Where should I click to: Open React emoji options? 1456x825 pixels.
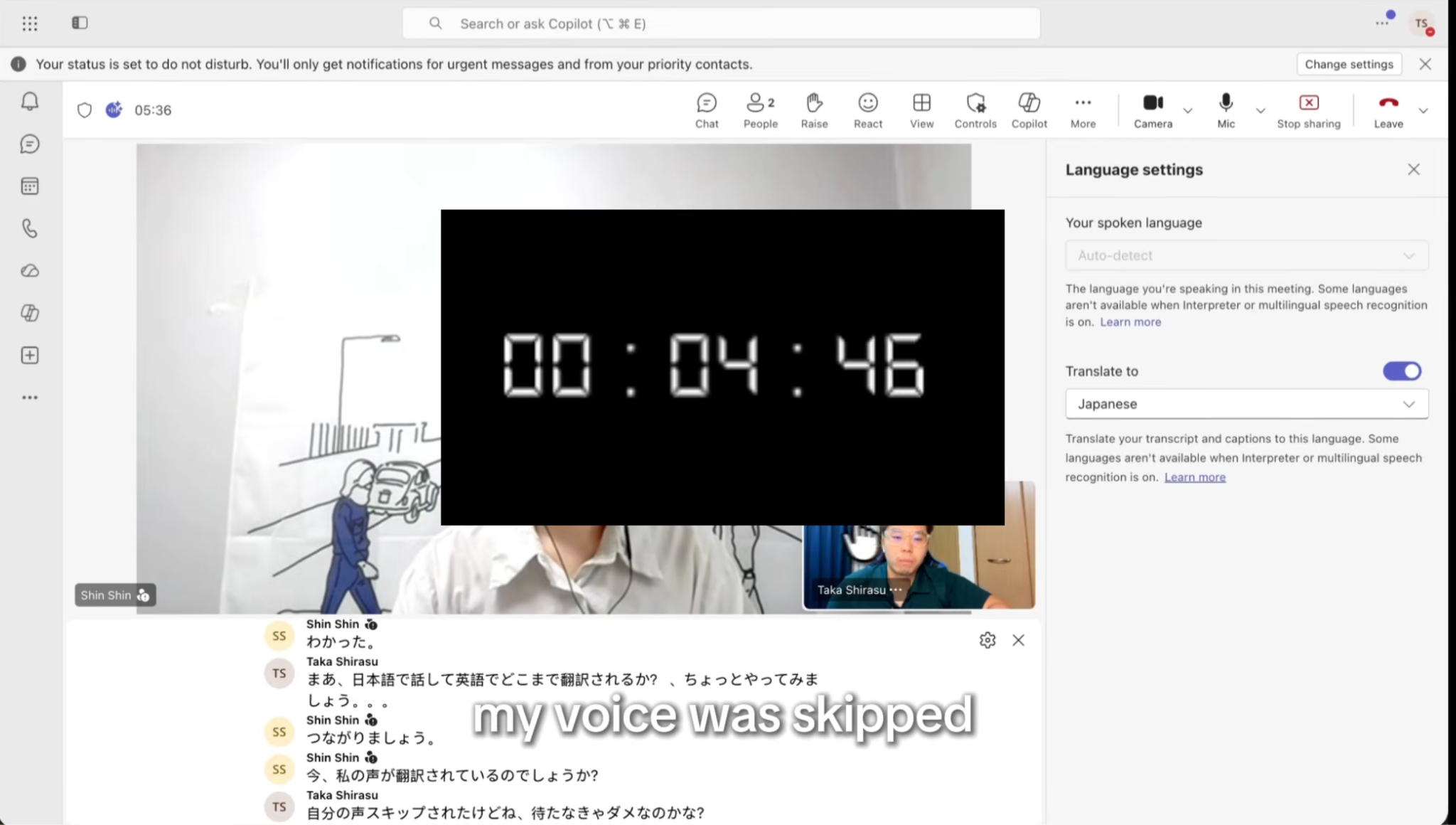coord(868,111)
